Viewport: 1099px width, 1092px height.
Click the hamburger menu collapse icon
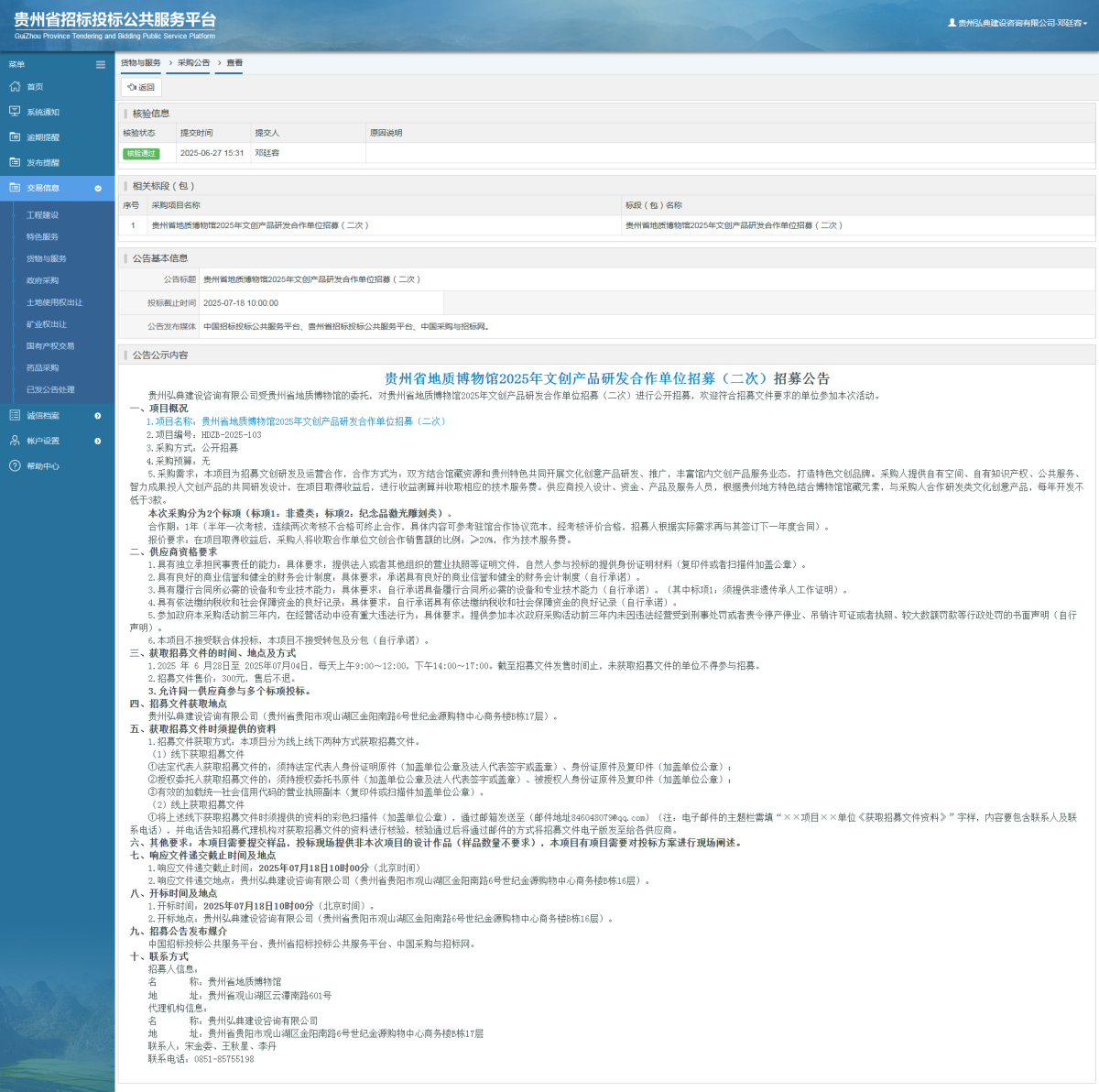101,64
